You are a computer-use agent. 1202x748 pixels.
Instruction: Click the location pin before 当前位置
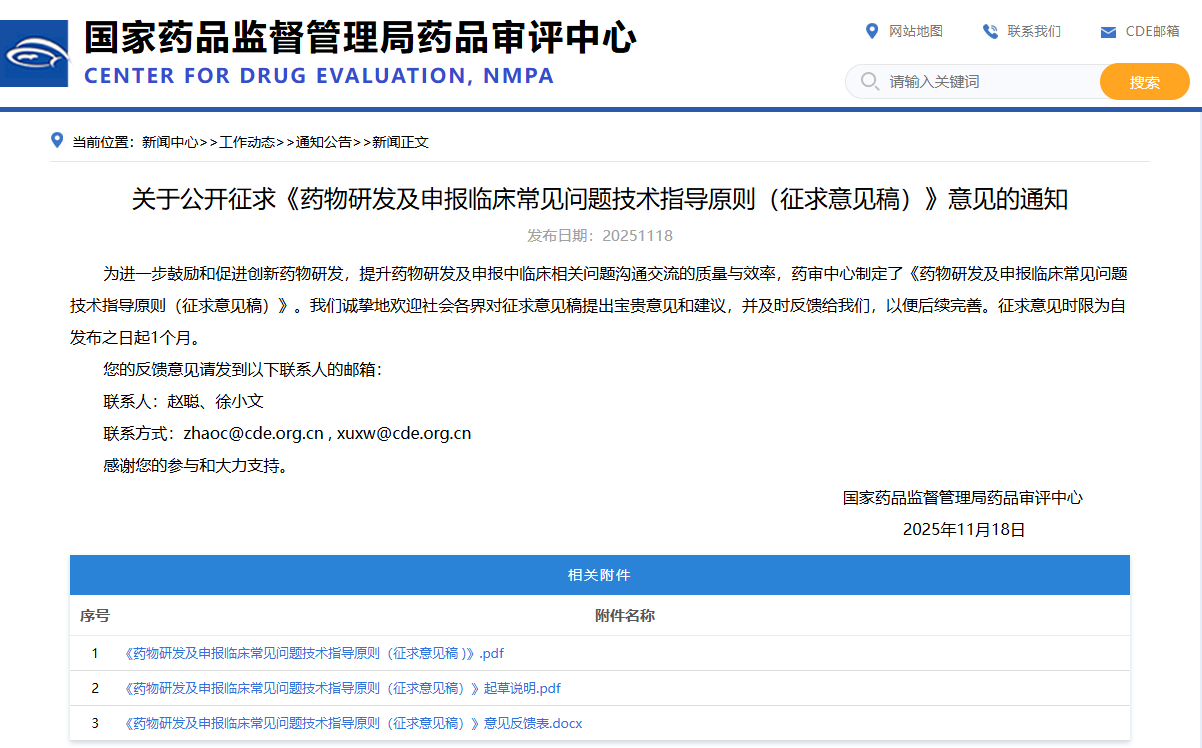coord(55,140)
